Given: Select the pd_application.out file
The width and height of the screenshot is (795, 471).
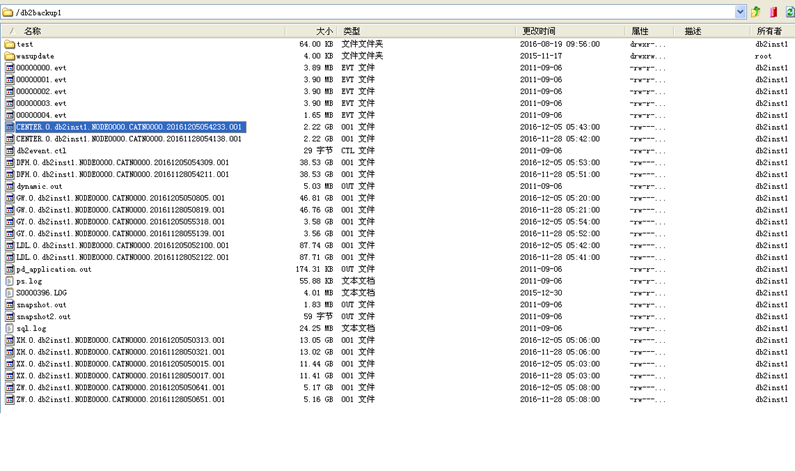Looking at the screenshot, I should pyautogui.click(x=54, y=269).
